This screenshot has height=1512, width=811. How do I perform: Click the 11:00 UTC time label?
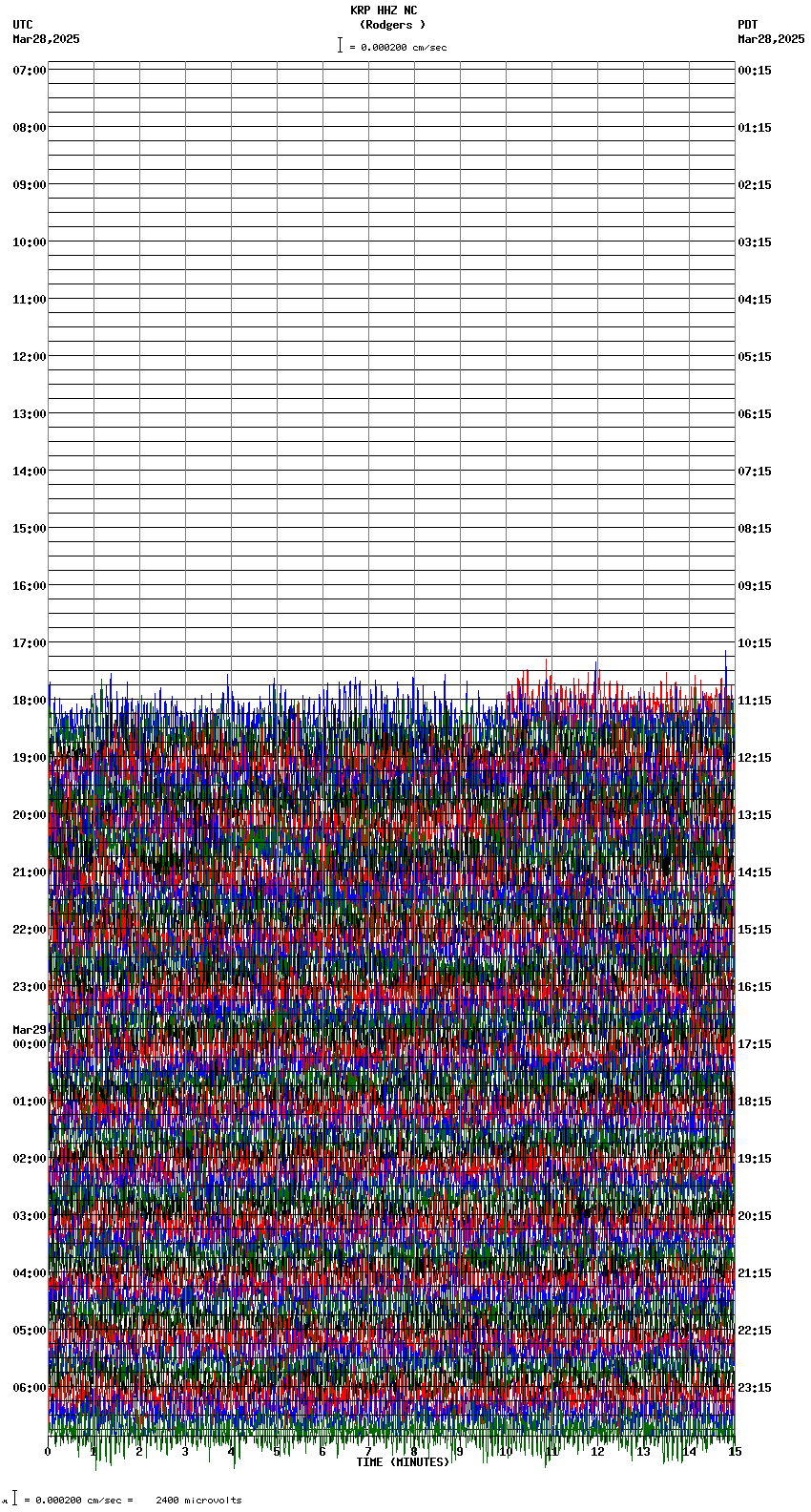tap(30, 300)
